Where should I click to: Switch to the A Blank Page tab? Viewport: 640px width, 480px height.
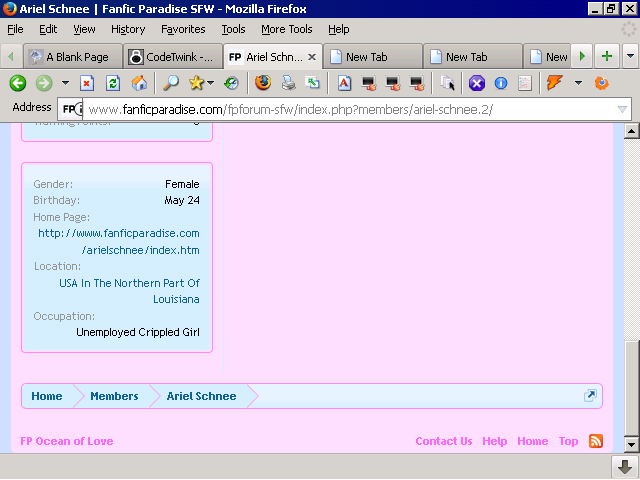point(73,57)
